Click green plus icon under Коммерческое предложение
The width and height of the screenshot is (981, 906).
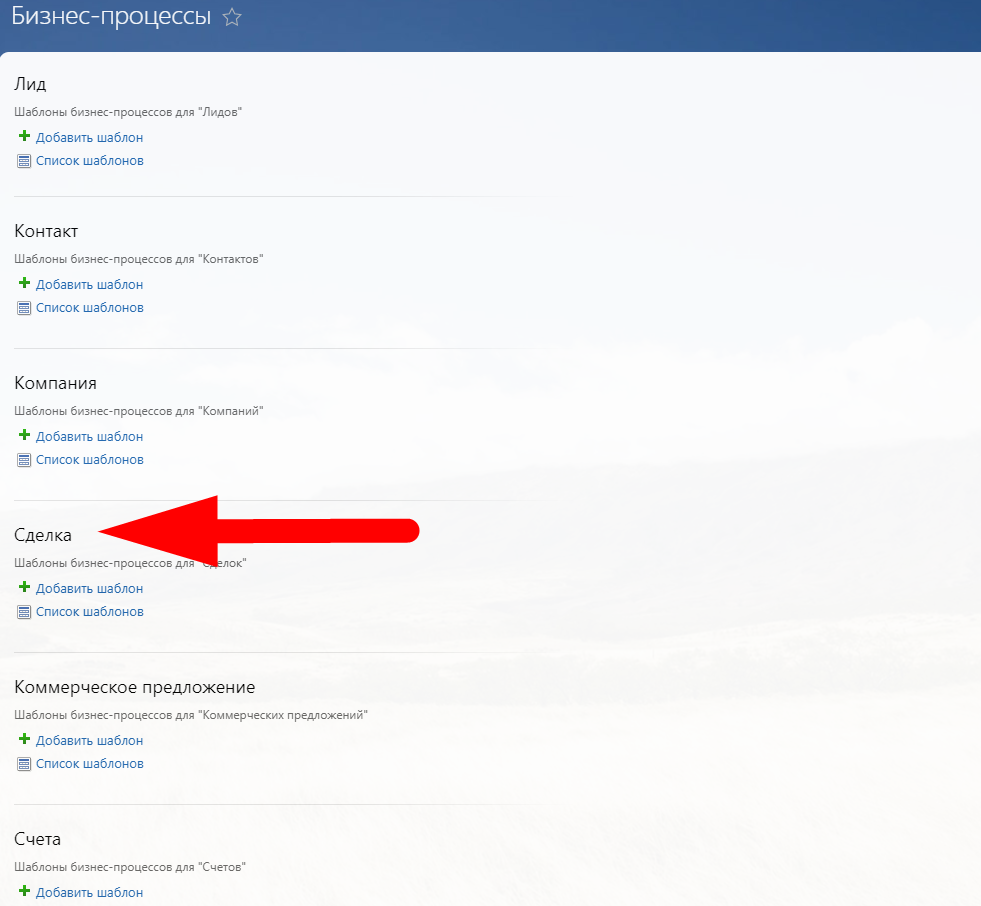click(24, 740)
